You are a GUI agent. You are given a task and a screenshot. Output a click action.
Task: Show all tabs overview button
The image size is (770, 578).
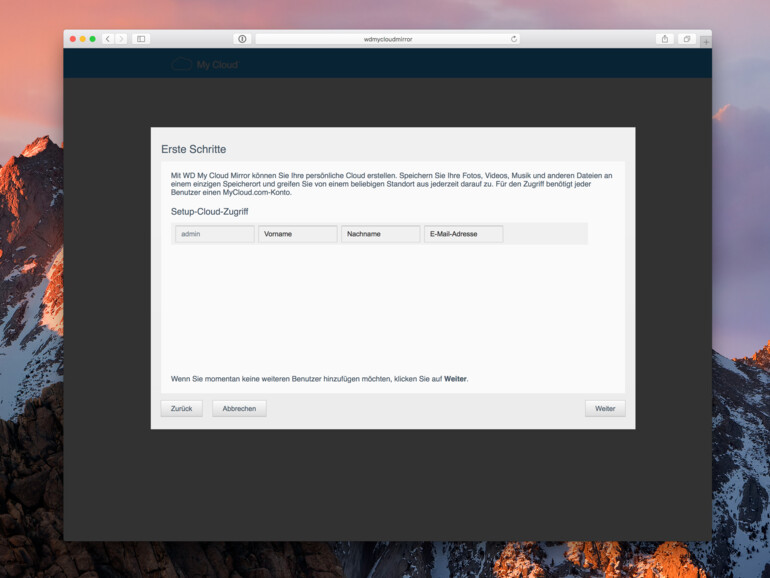[687, 39]
